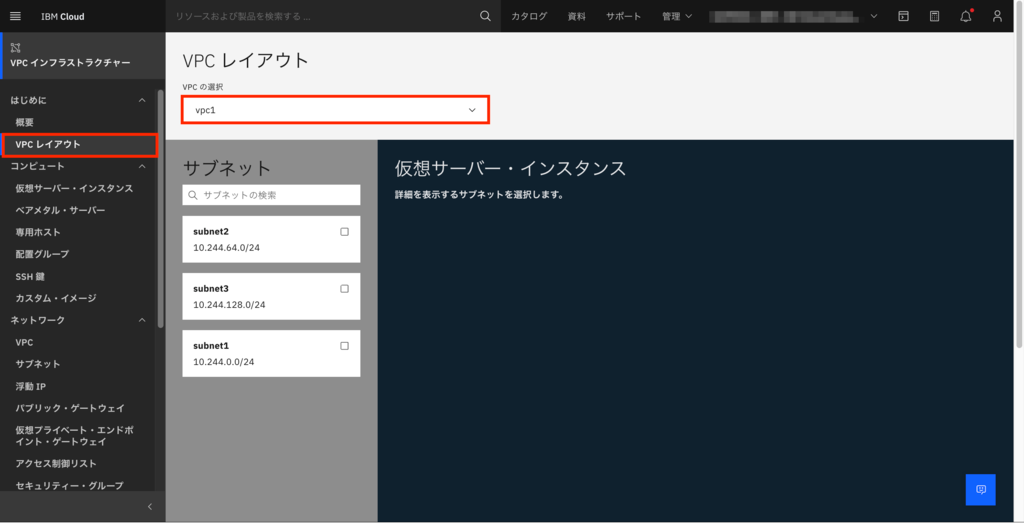Select 概要 in the sidebar
Viewport: 1024px width, 527px height.
[25, 123]
